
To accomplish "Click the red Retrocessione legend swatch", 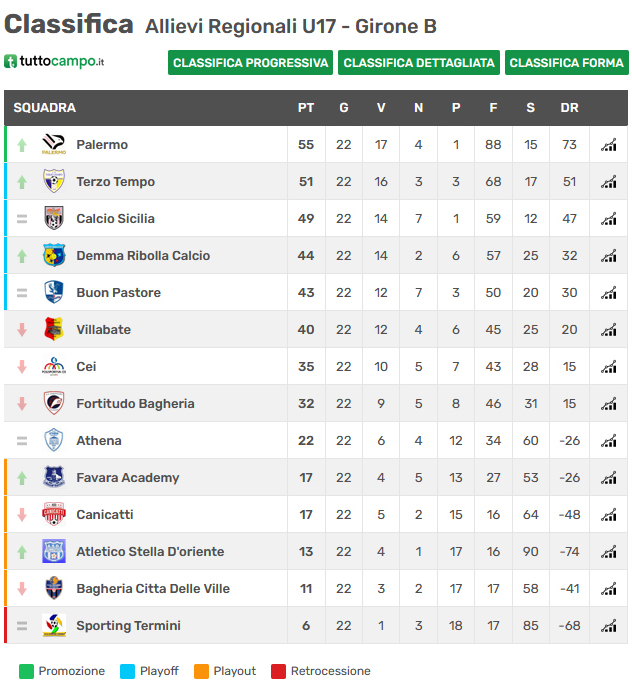I will [x=278, y=671].
